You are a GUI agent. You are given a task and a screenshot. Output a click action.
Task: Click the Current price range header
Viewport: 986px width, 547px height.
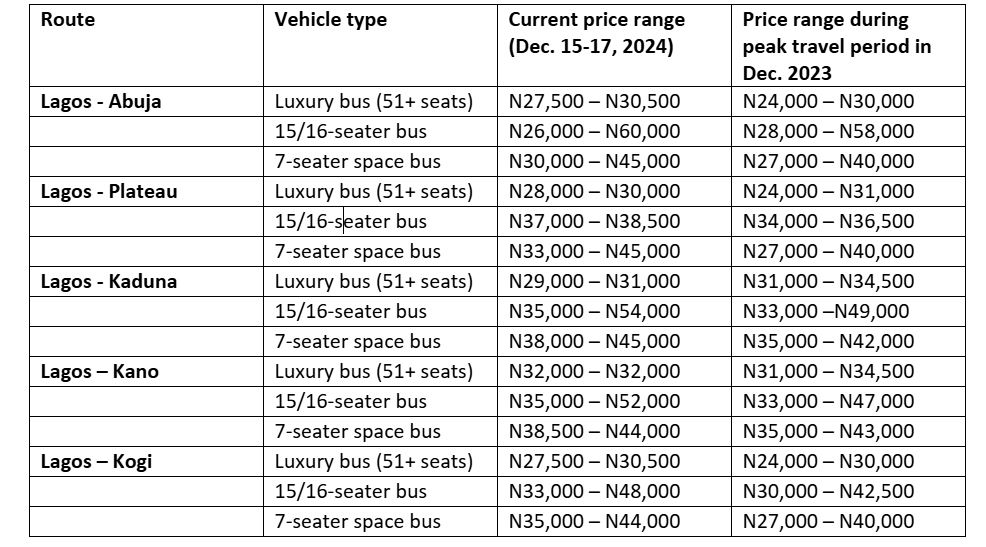[x=597, y=33]
